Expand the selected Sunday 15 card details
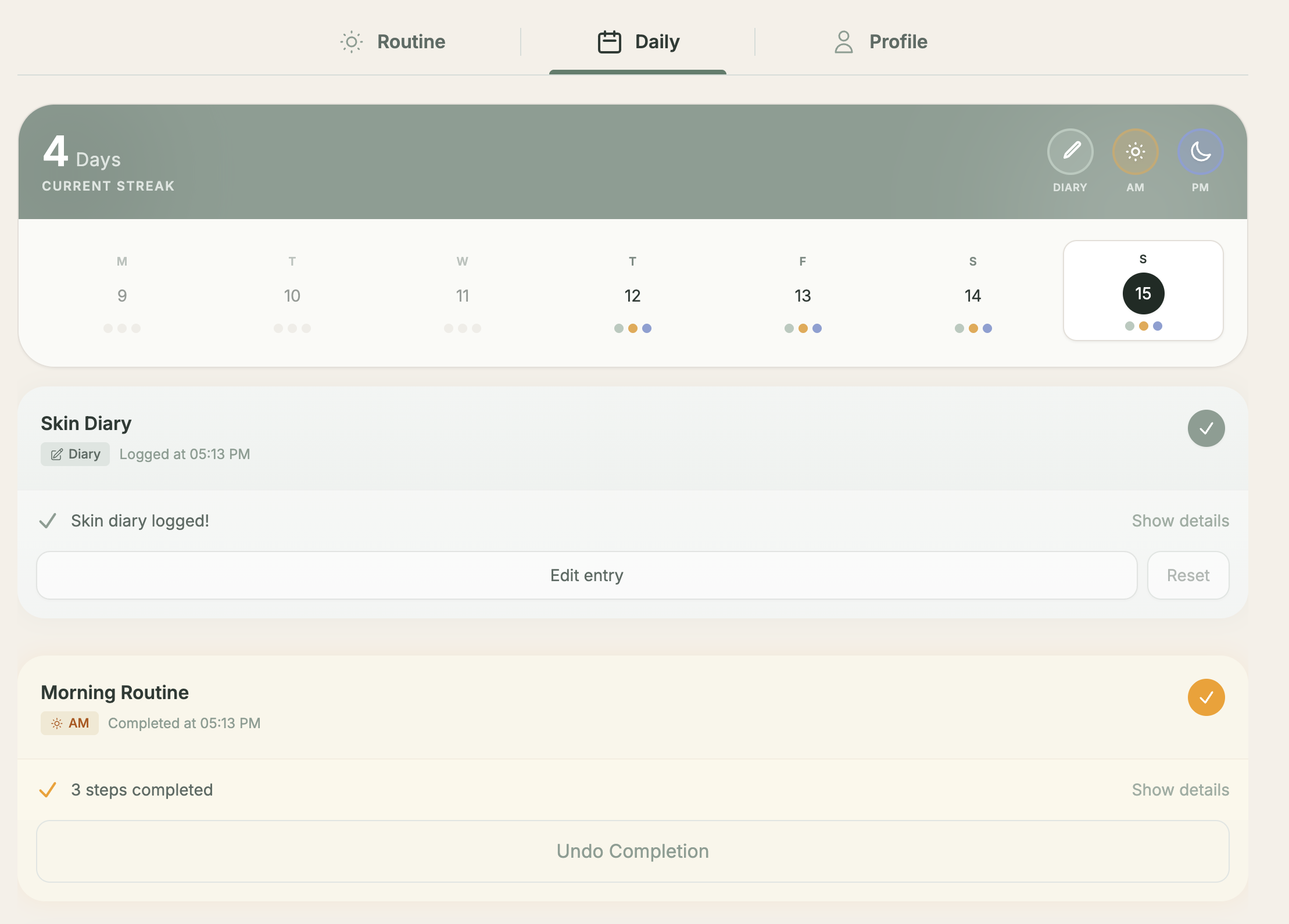This screenshot has width=1289, height=924. [x=1143, y=291]
